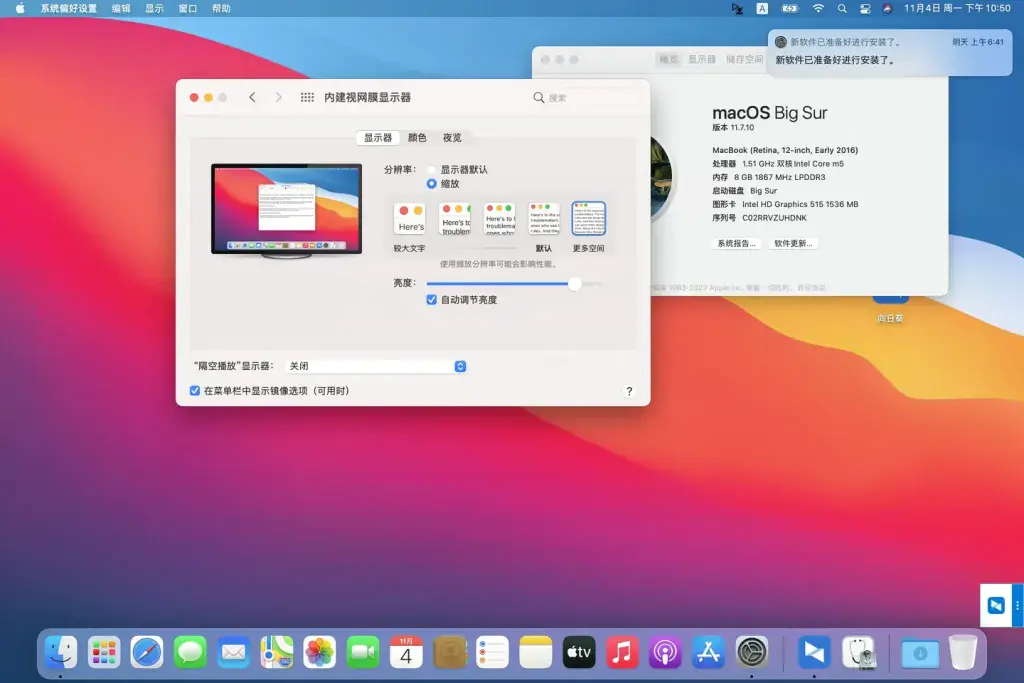Click the 搜索 search field
1024x683 pixels.
pyautogui.click(x=585, y=97)
